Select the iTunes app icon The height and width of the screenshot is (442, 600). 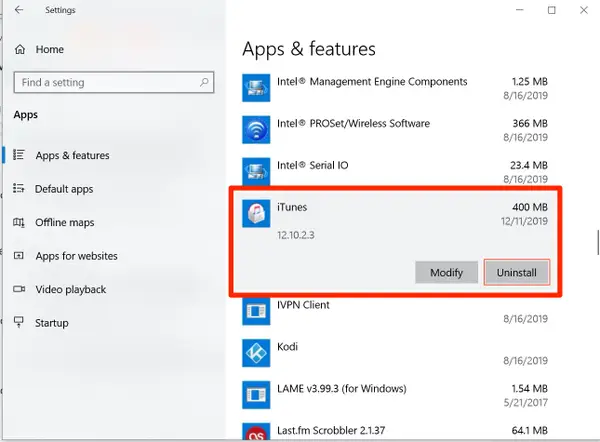(256, 214)
